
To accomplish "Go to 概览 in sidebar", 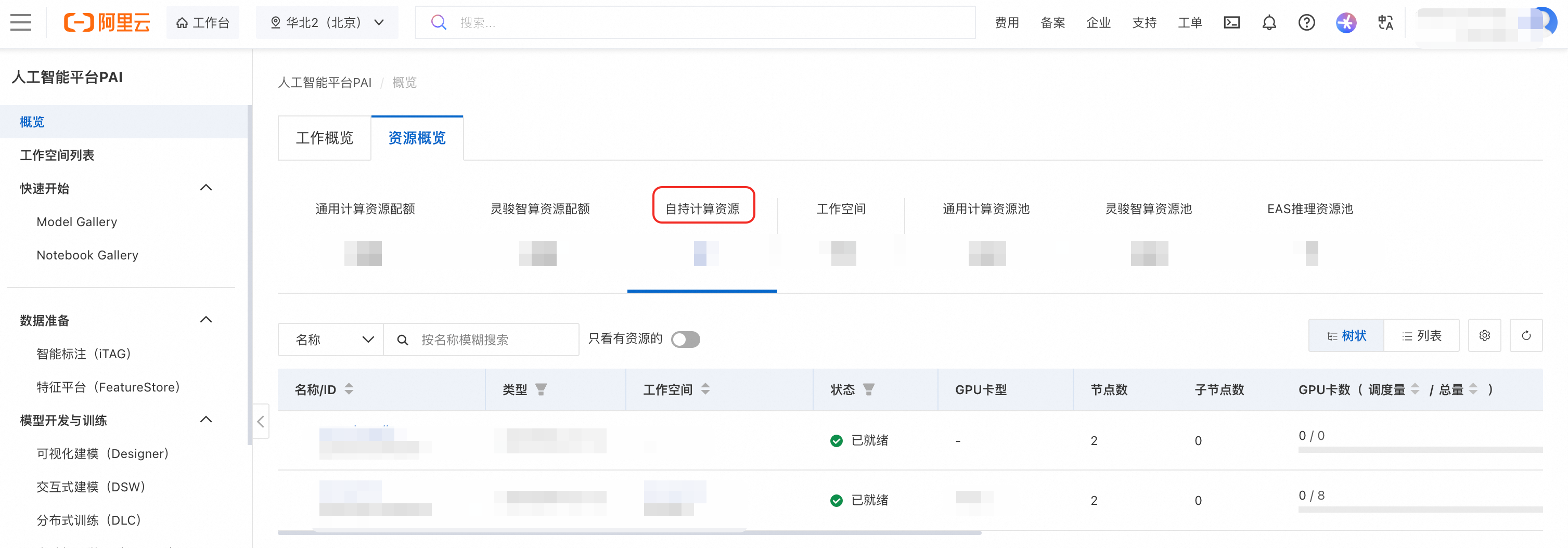I will tap(124, 122).
